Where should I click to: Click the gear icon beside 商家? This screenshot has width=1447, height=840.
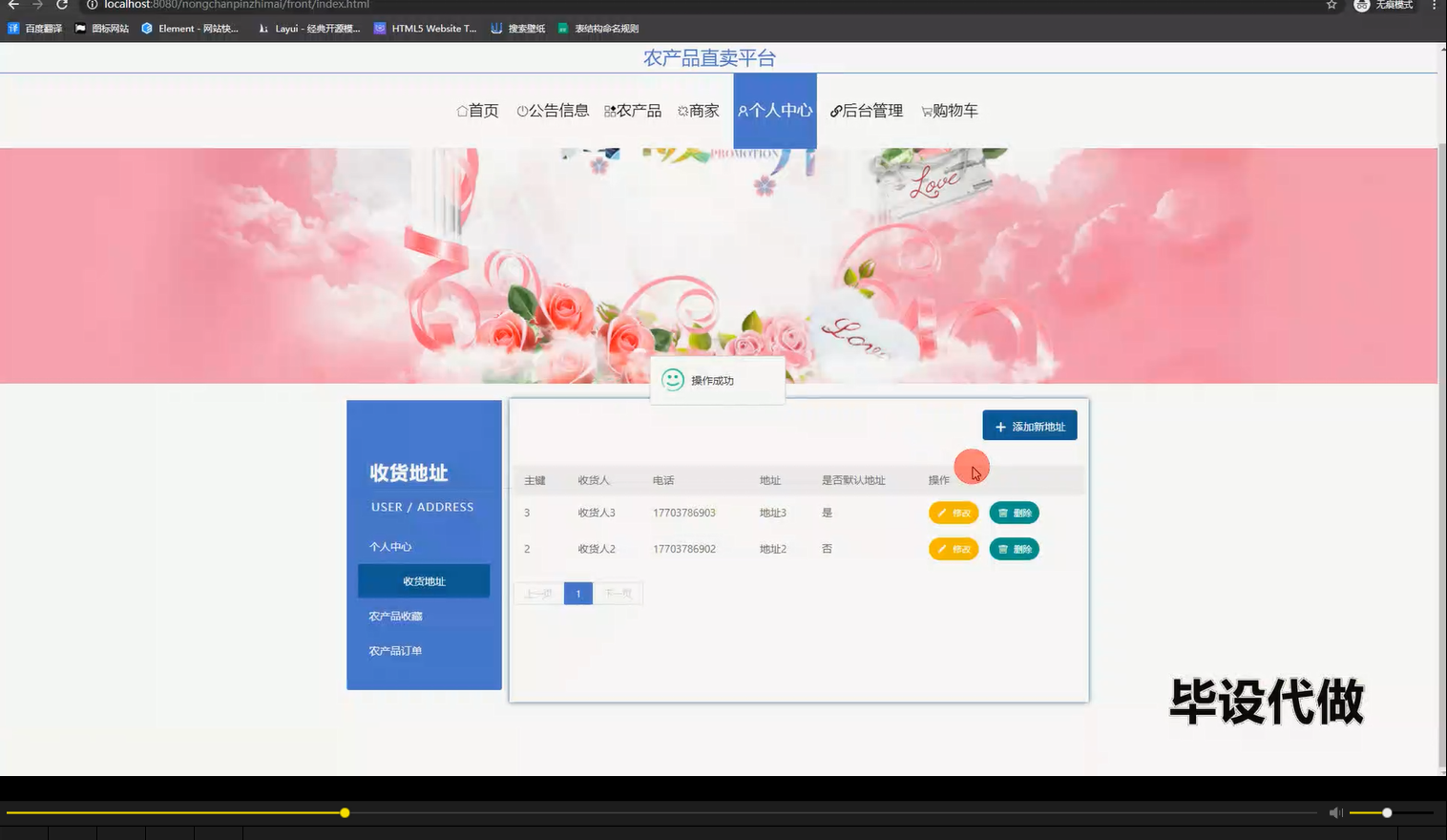tap(681, 110)
